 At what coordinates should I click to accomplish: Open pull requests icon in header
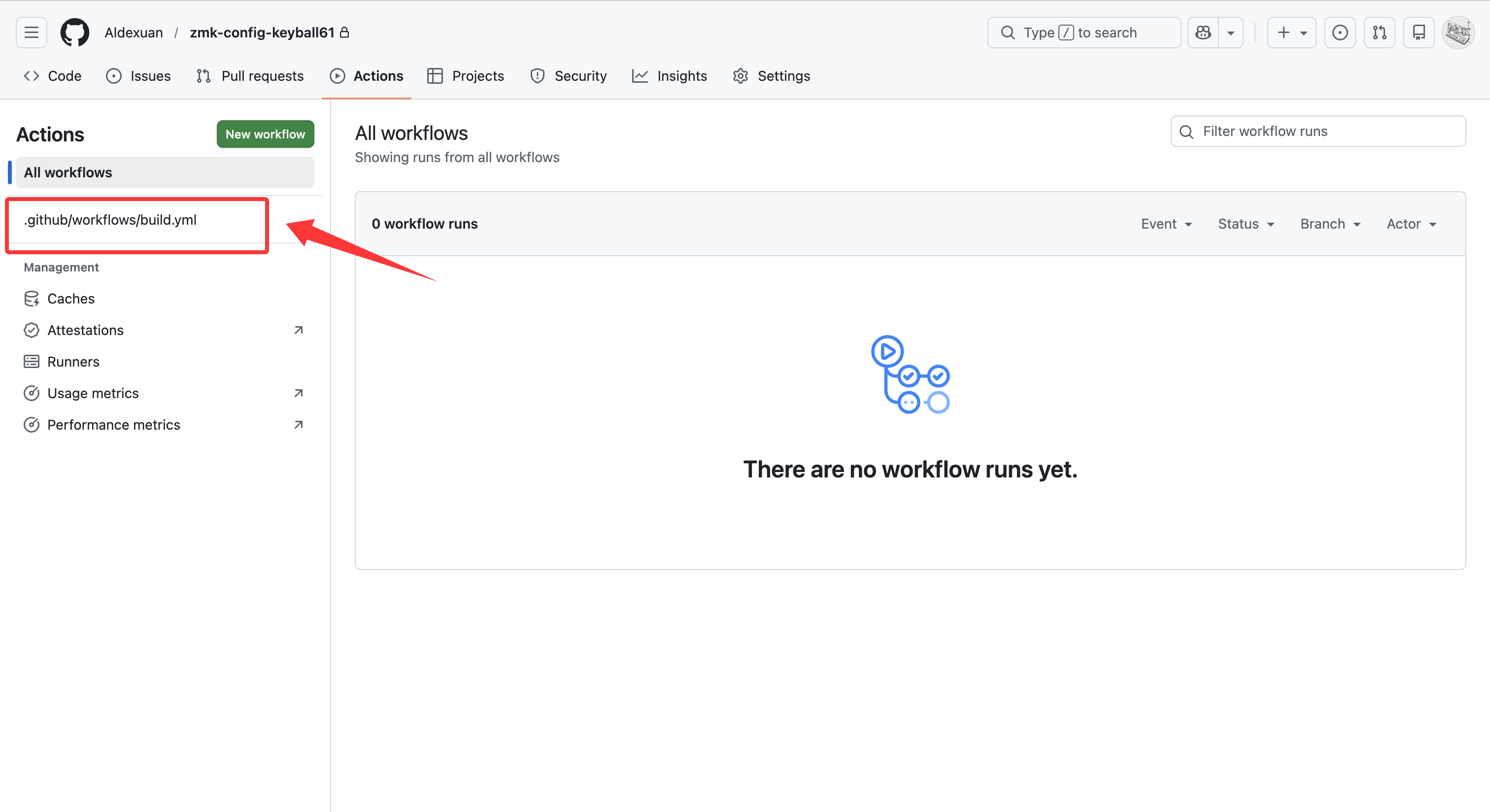coord(1380,33)
